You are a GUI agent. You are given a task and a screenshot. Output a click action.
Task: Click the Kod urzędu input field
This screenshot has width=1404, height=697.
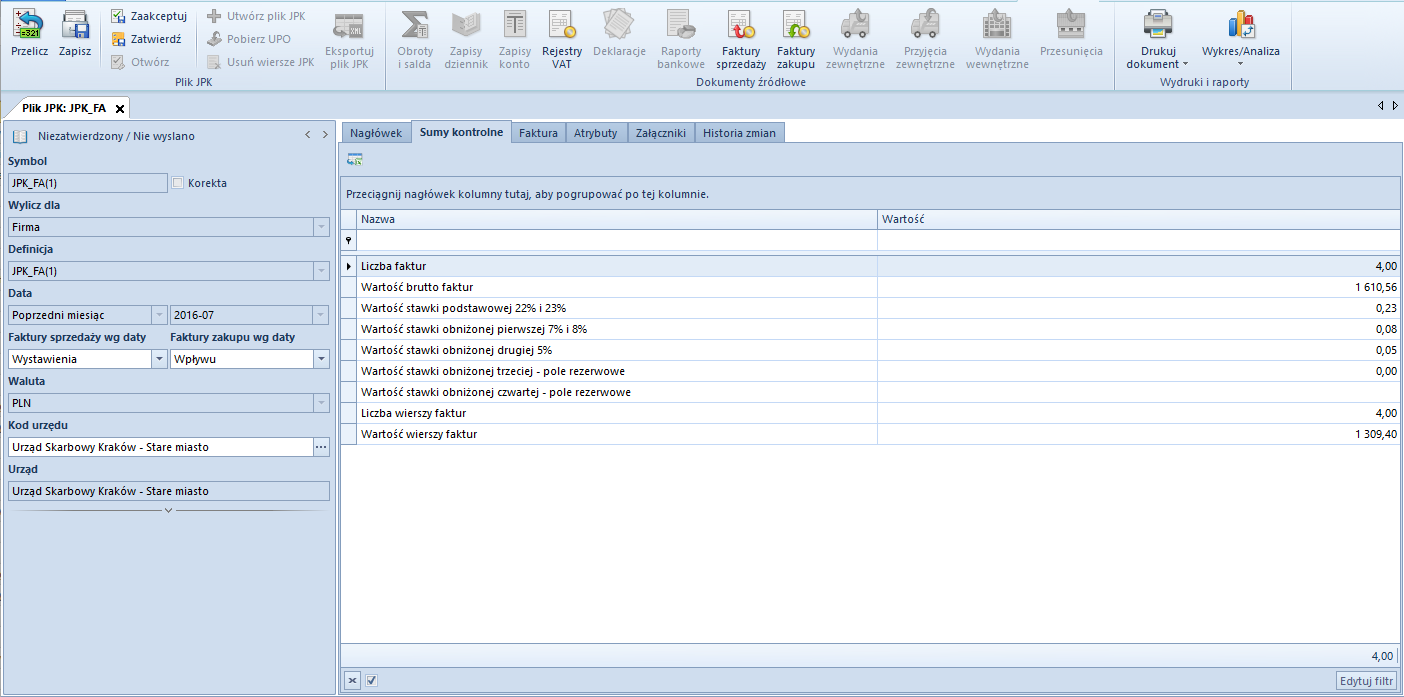160,447
